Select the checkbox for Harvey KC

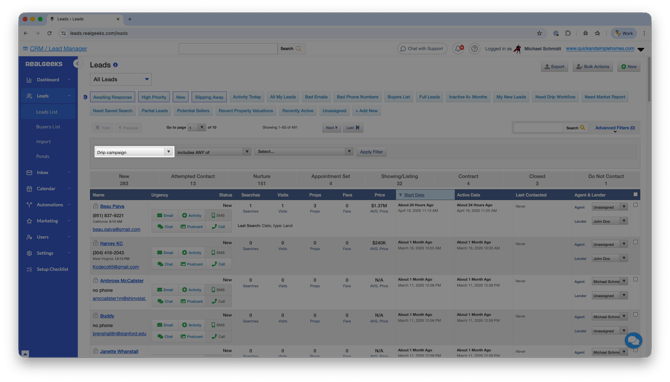[x=635, y=242]
